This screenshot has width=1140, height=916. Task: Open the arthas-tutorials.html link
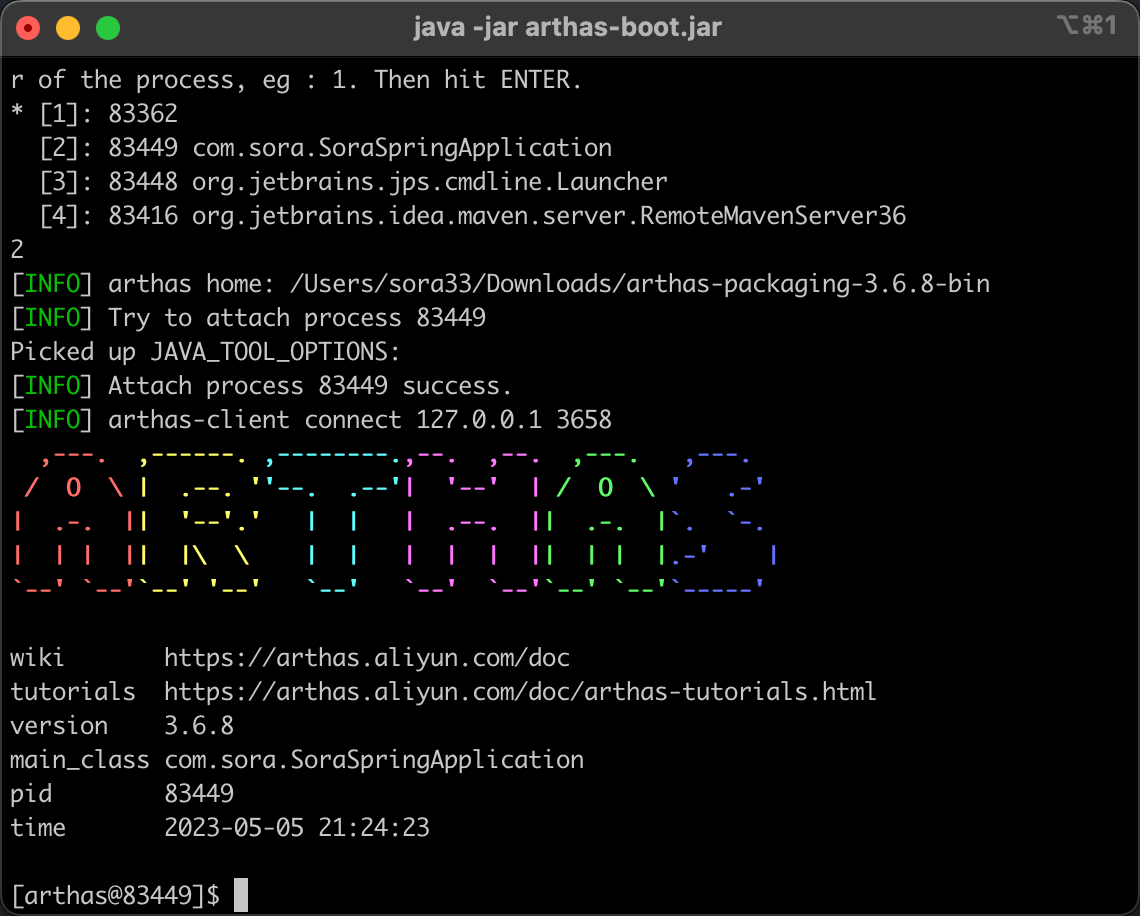pyautogui.click(x=520, y=692)
